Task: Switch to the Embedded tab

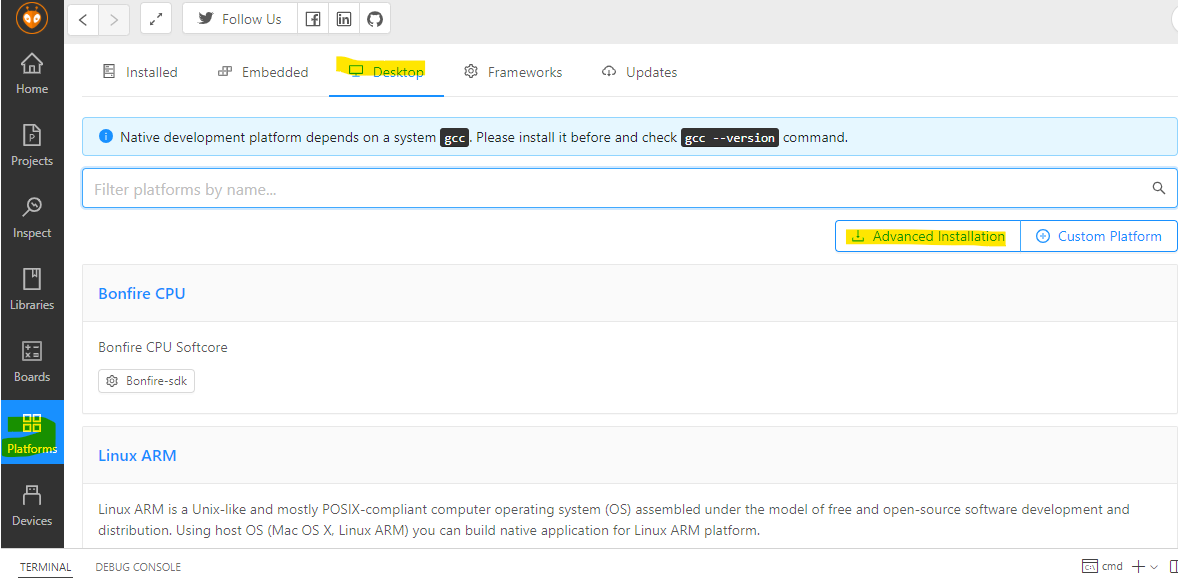Action: 262,72
